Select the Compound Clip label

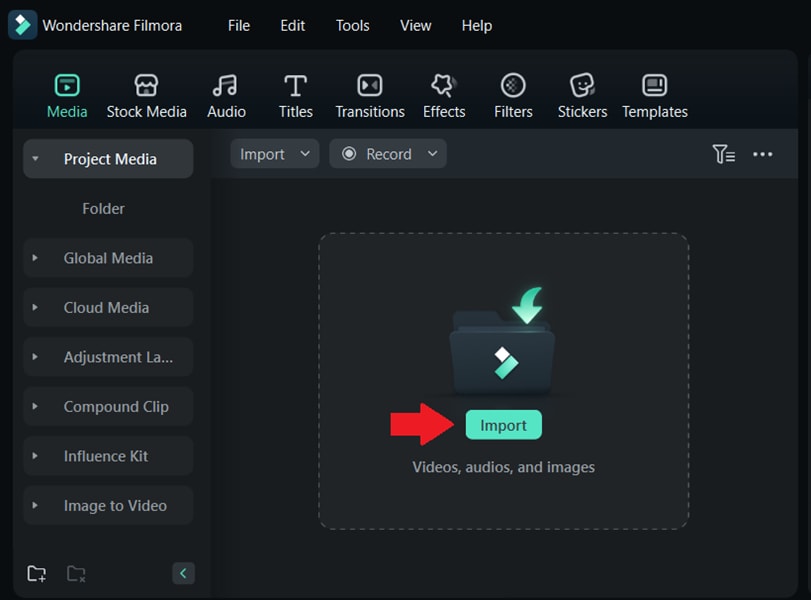[116, 407]
